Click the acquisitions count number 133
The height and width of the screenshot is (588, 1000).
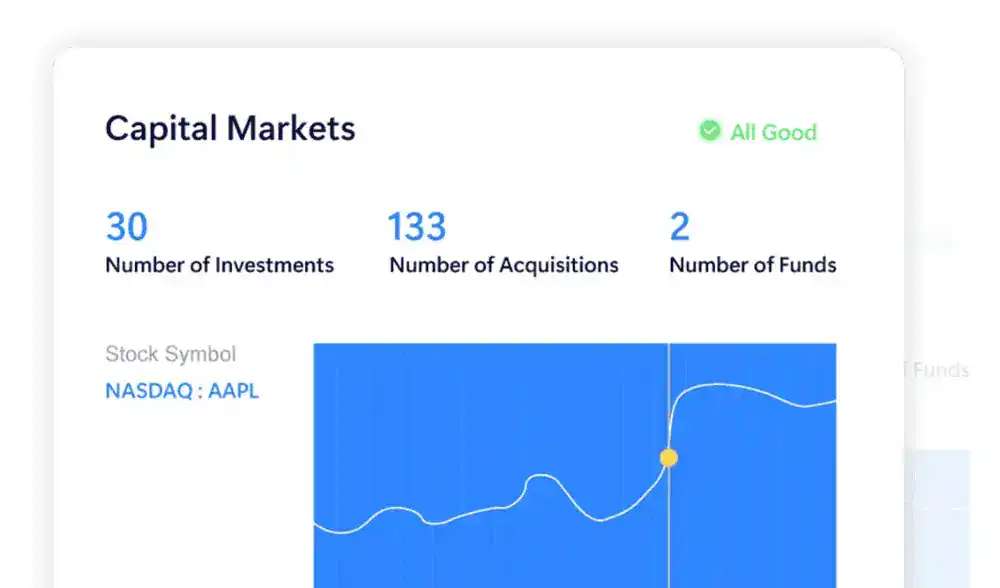(x=416, y=227)
